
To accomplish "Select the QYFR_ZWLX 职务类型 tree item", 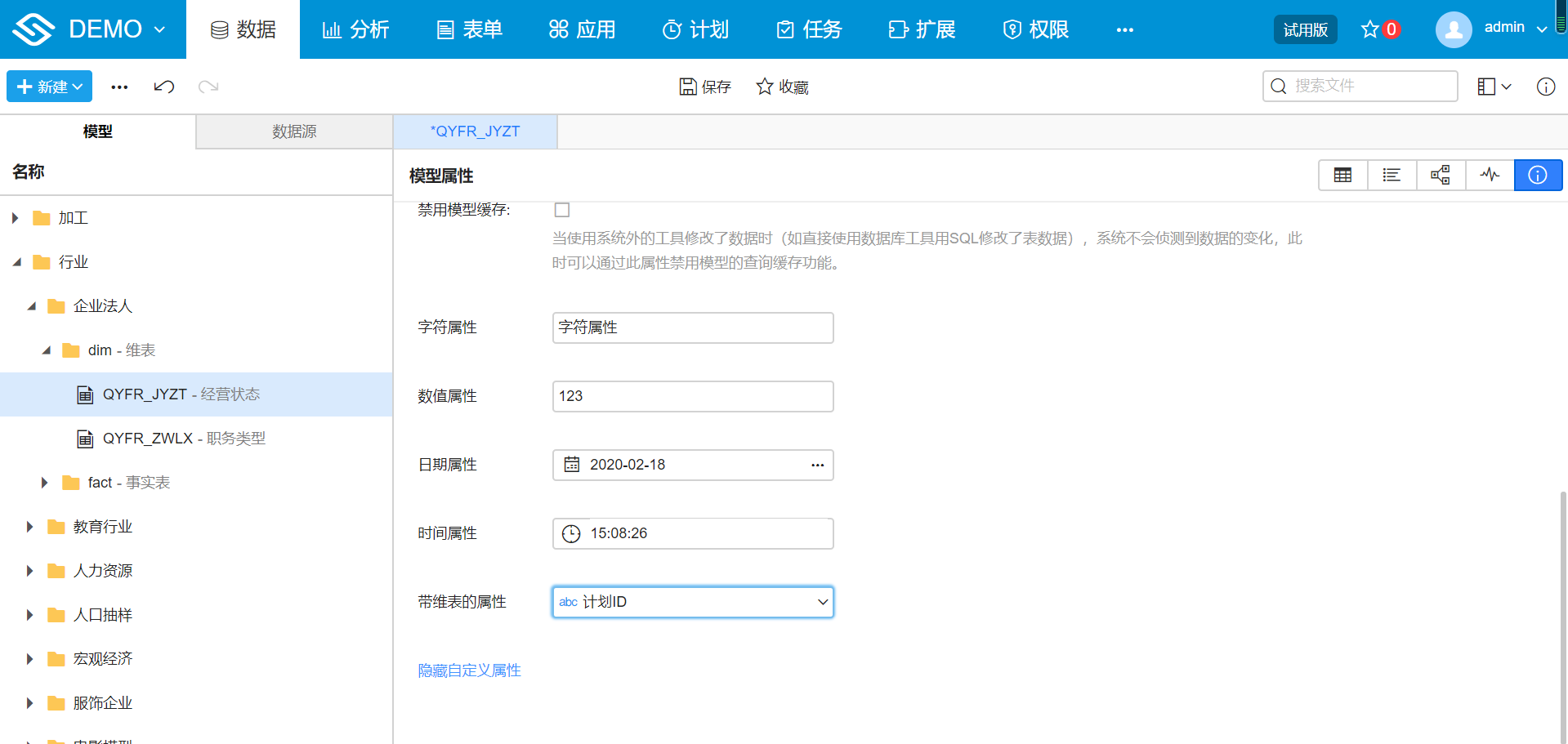I will [183, 438].
